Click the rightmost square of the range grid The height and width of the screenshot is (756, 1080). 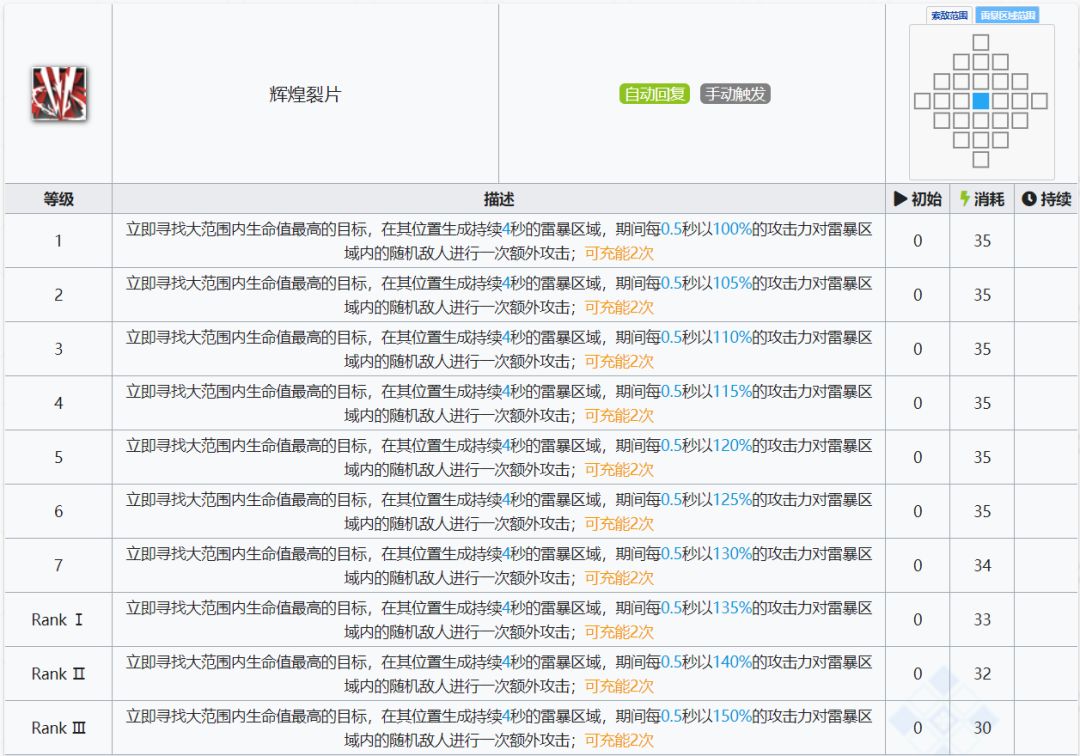(x=1039, y=101)
